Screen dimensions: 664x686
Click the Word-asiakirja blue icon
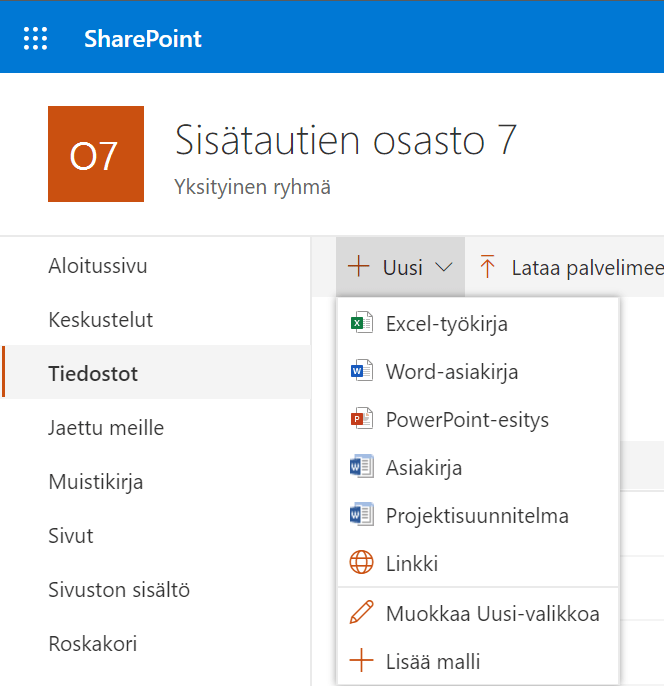click(x=360, y=372)
